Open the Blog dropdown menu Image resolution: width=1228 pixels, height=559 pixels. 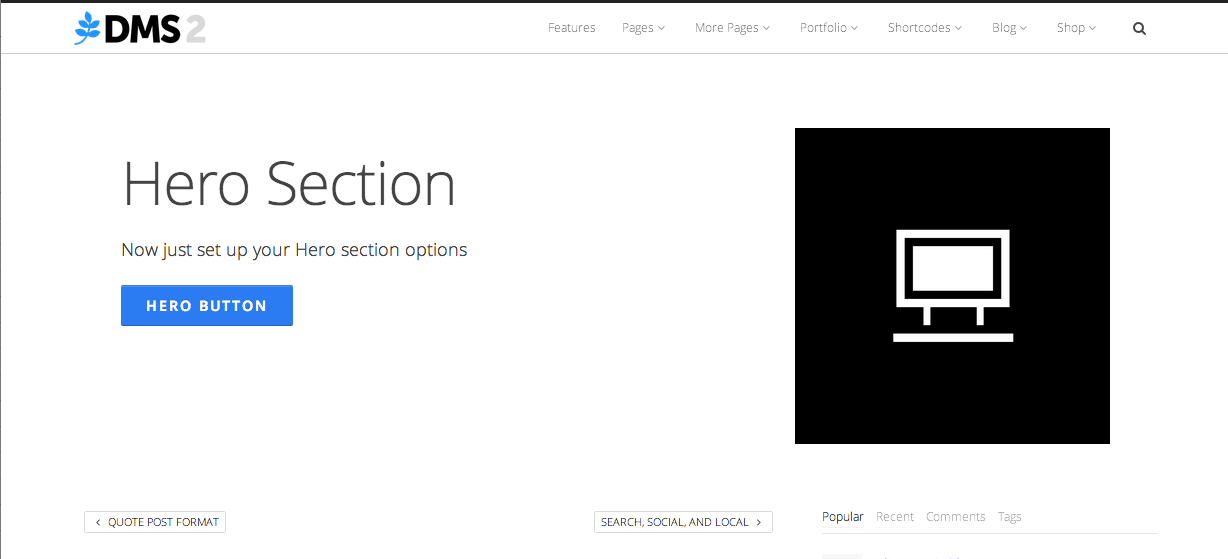click(1010, 28)
